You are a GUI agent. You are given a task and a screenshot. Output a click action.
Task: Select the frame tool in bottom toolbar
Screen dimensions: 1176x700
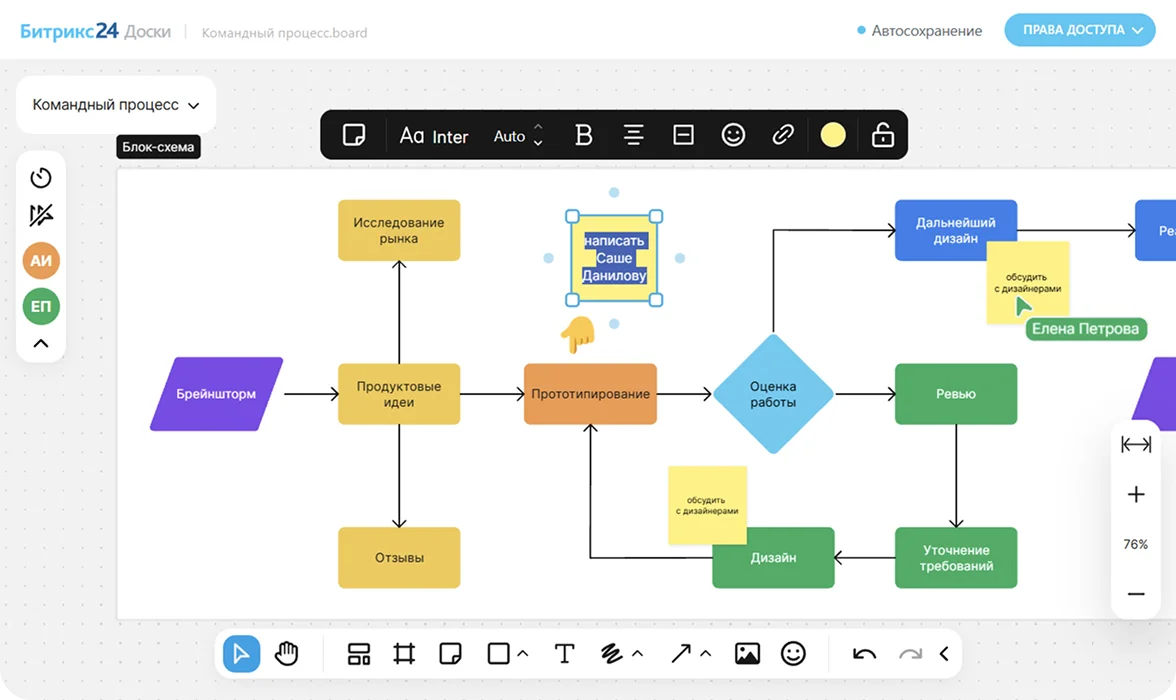[404, 654]
